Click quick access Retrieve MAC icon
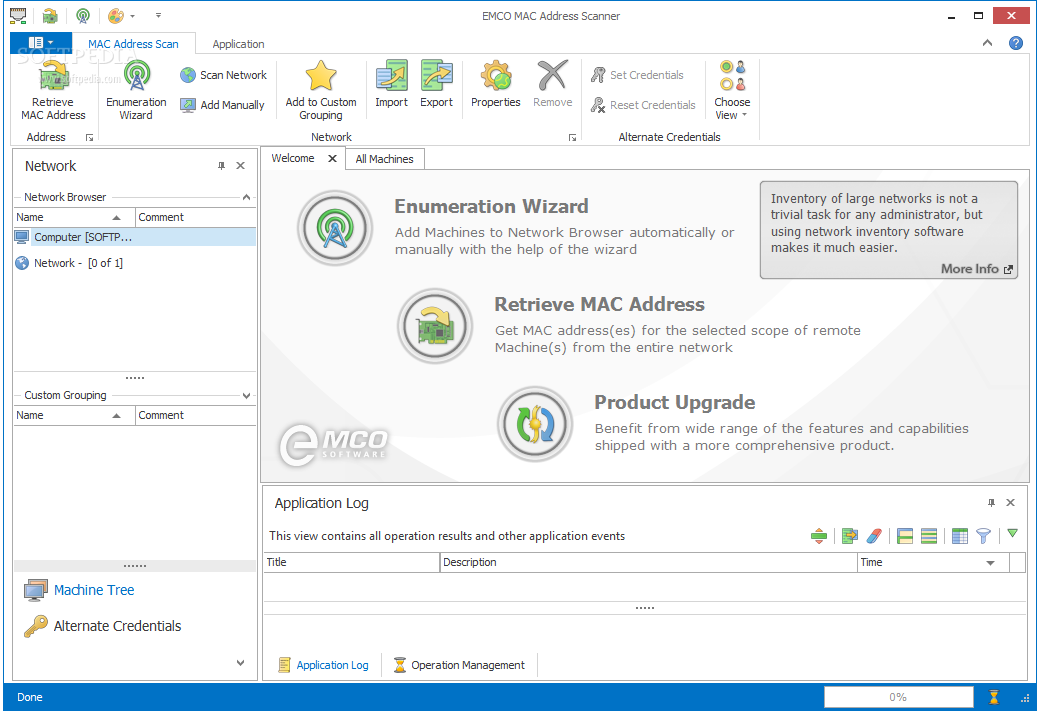 [50, 16]
